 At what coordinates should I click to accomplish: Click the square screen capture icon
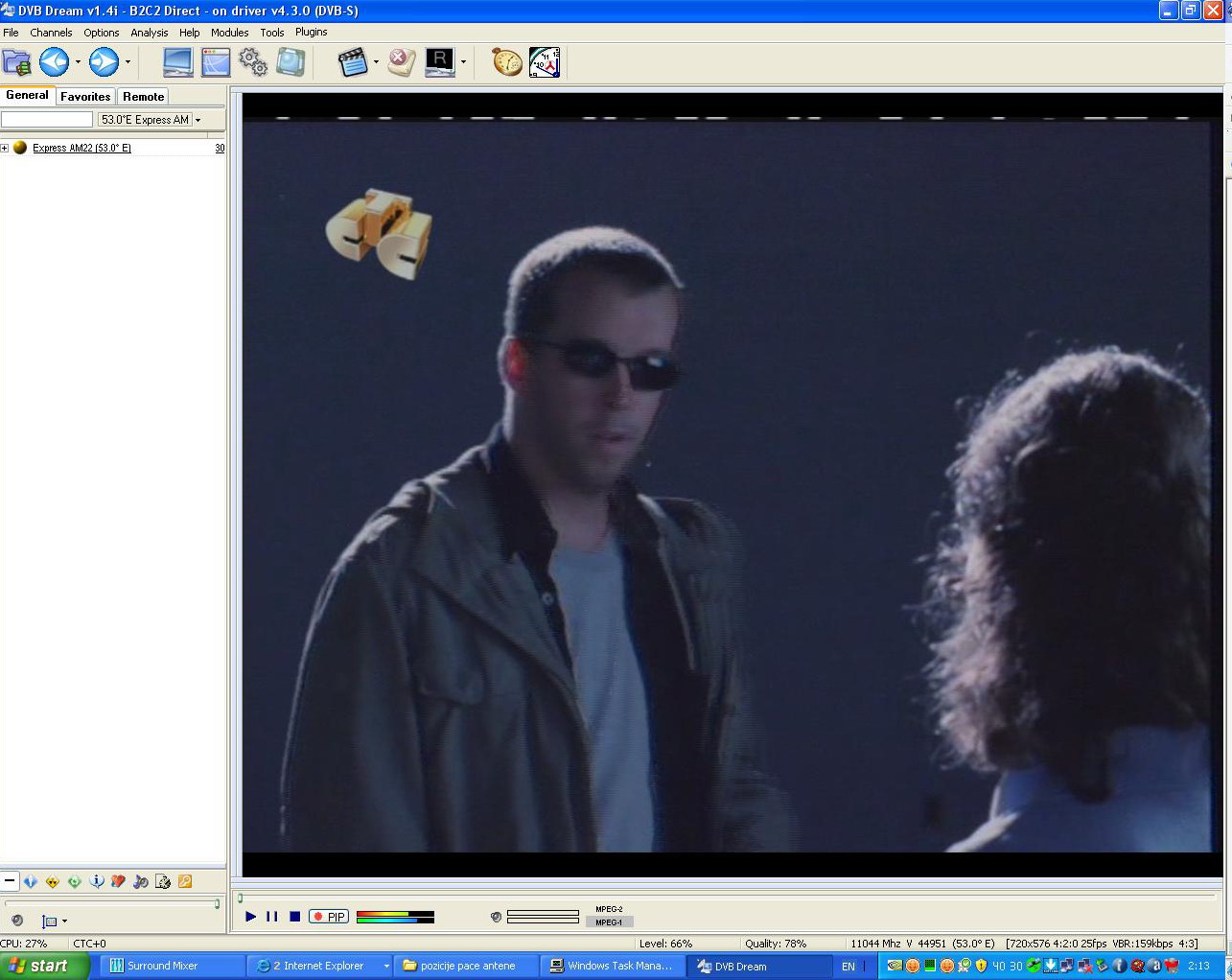pyautogui.click(x=291, y=62)
